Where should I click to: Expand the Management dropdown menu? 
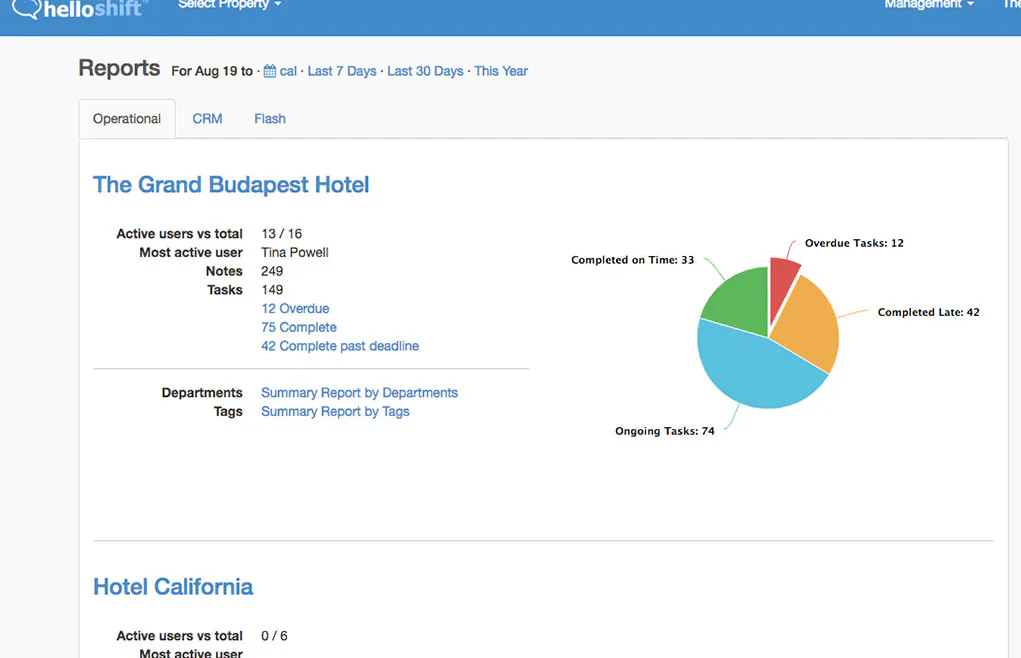929,5
